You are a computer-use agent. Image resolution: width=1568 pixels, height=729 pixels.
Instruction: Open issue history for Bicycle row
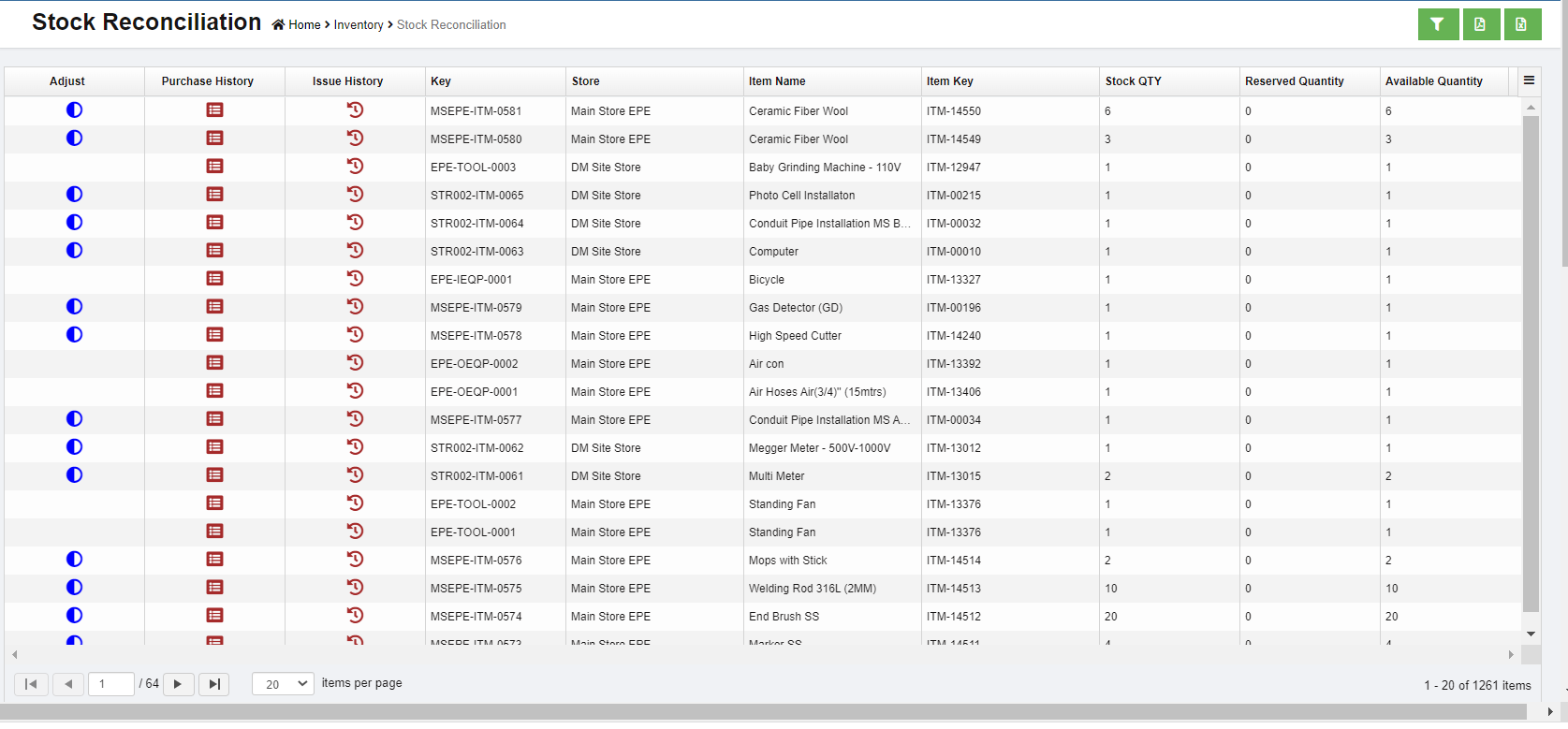tap(355, 279)
